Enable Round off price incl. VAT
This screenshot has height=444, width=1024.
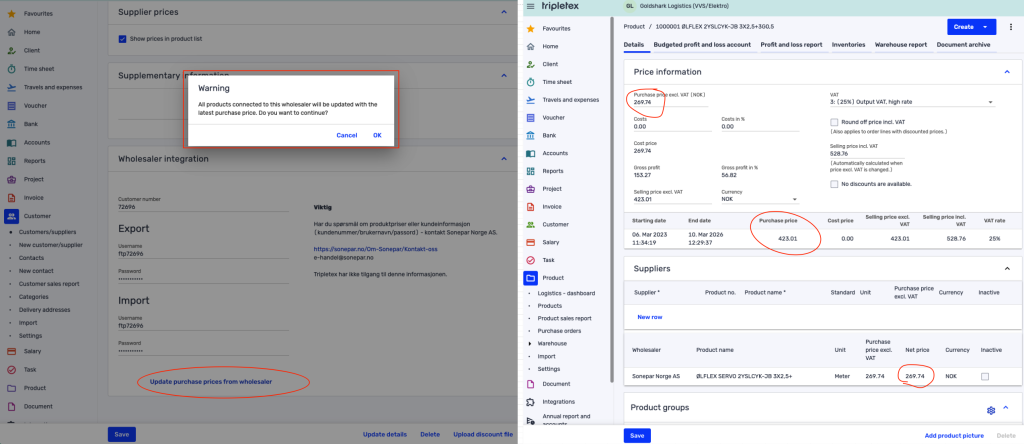point(835,122)
